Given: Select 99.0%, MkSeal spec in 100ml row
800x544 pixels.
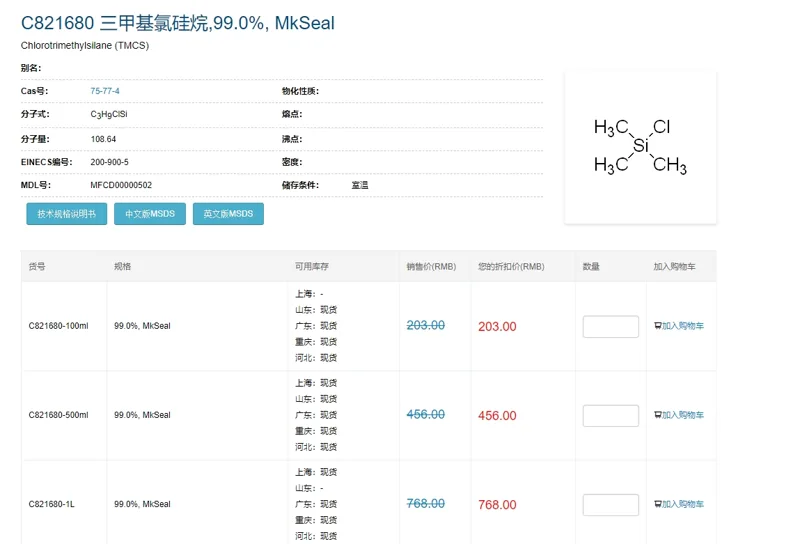Looking at the screenshot, I should (142, 326).
